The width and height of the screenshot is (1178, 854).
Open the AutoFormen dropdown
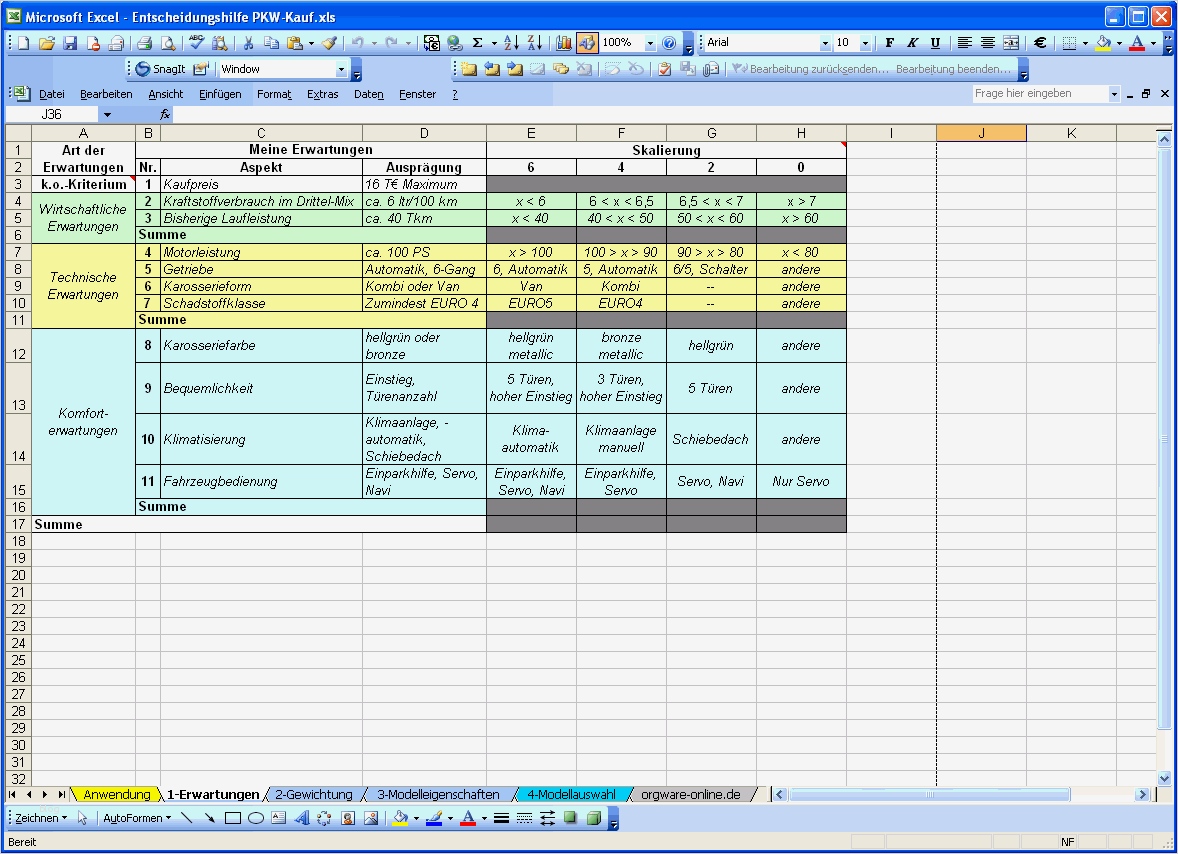pyautogui.click(x=137, y=818)
